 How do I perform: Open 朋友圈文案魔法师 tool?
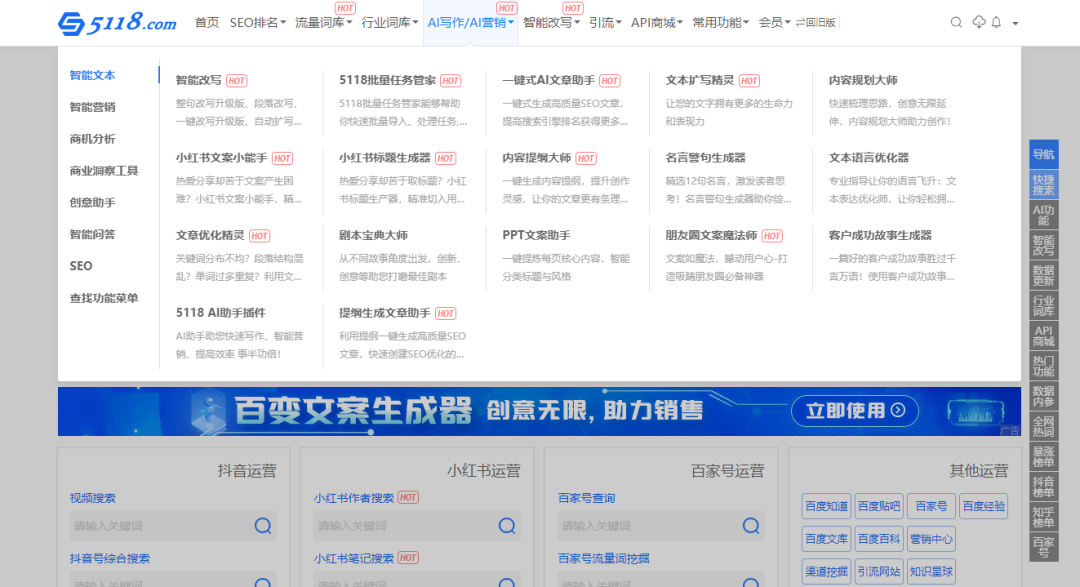(x=712, y=235)
